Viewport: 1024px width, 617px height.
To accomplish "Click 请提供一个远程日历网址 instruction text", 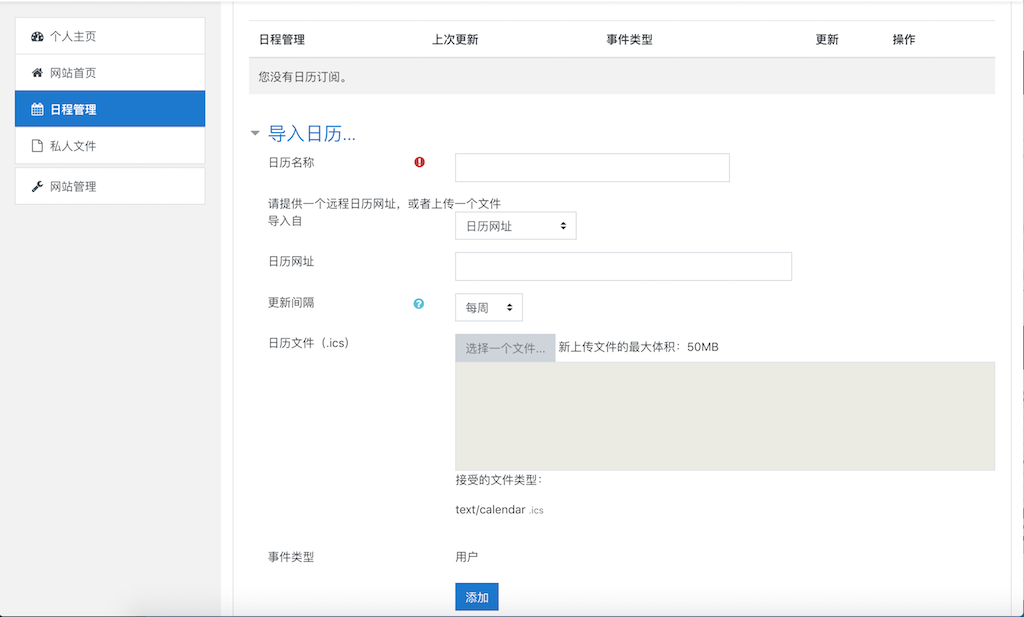I will pos(384,204).
